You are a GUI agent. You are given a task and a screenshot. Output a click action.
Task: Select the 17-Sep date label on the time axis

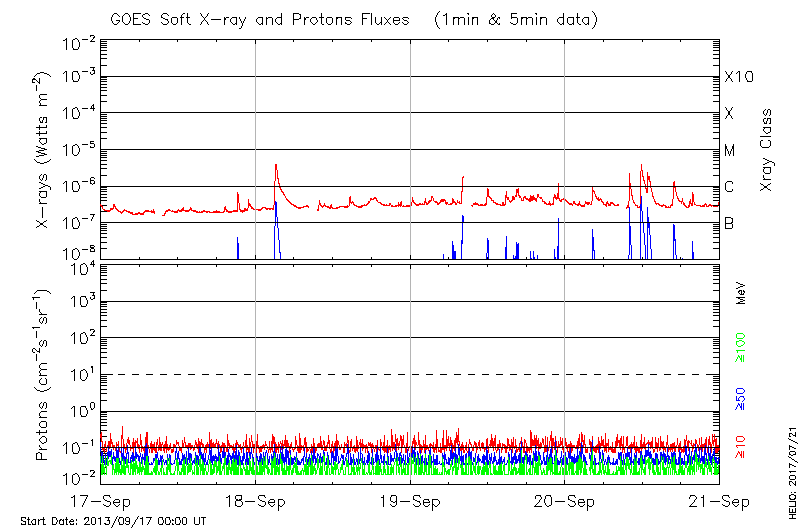click(101, 500)
